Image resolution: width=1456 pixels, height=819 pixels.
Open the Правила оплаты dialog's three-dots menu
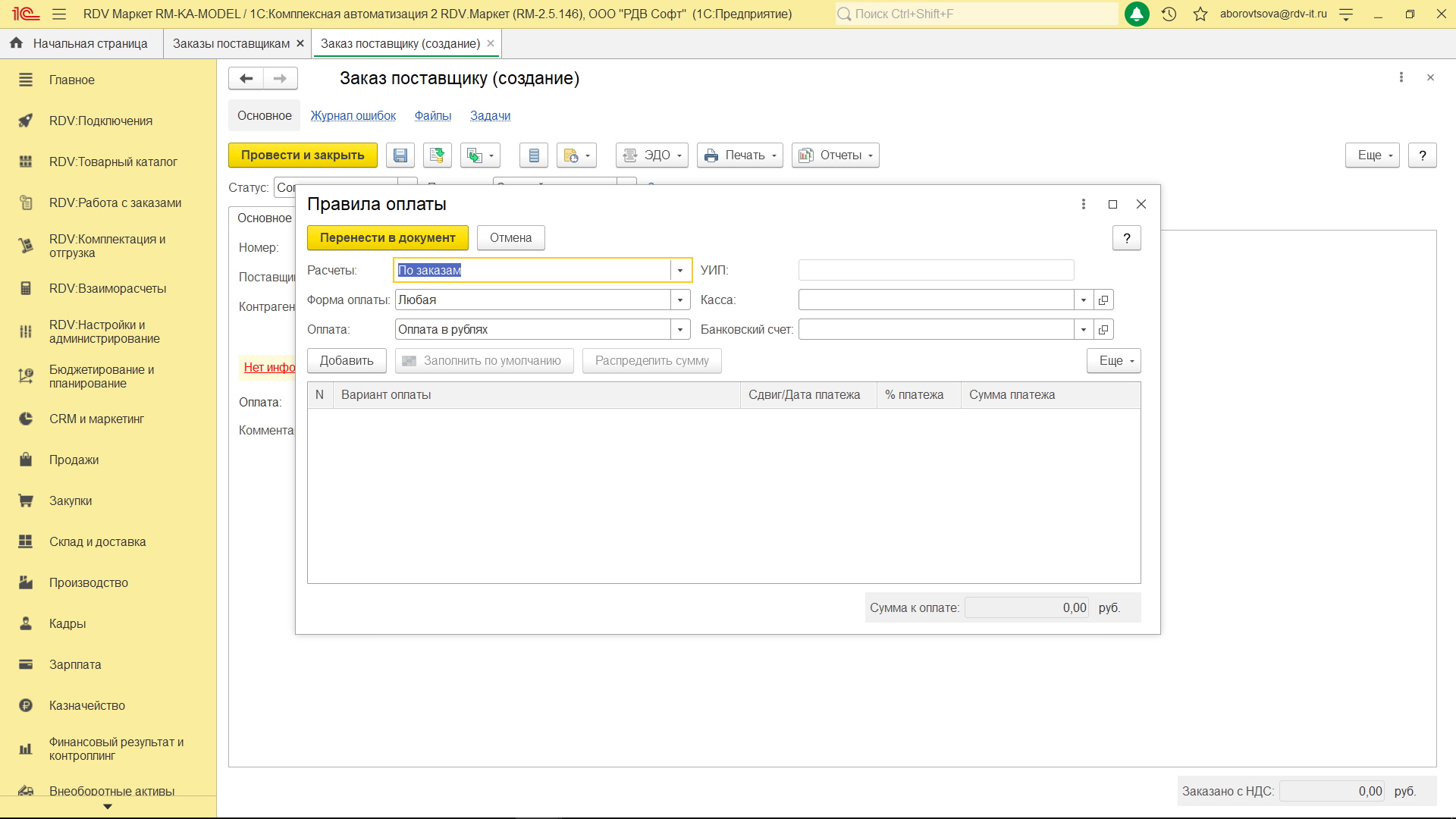point(1083,204)
